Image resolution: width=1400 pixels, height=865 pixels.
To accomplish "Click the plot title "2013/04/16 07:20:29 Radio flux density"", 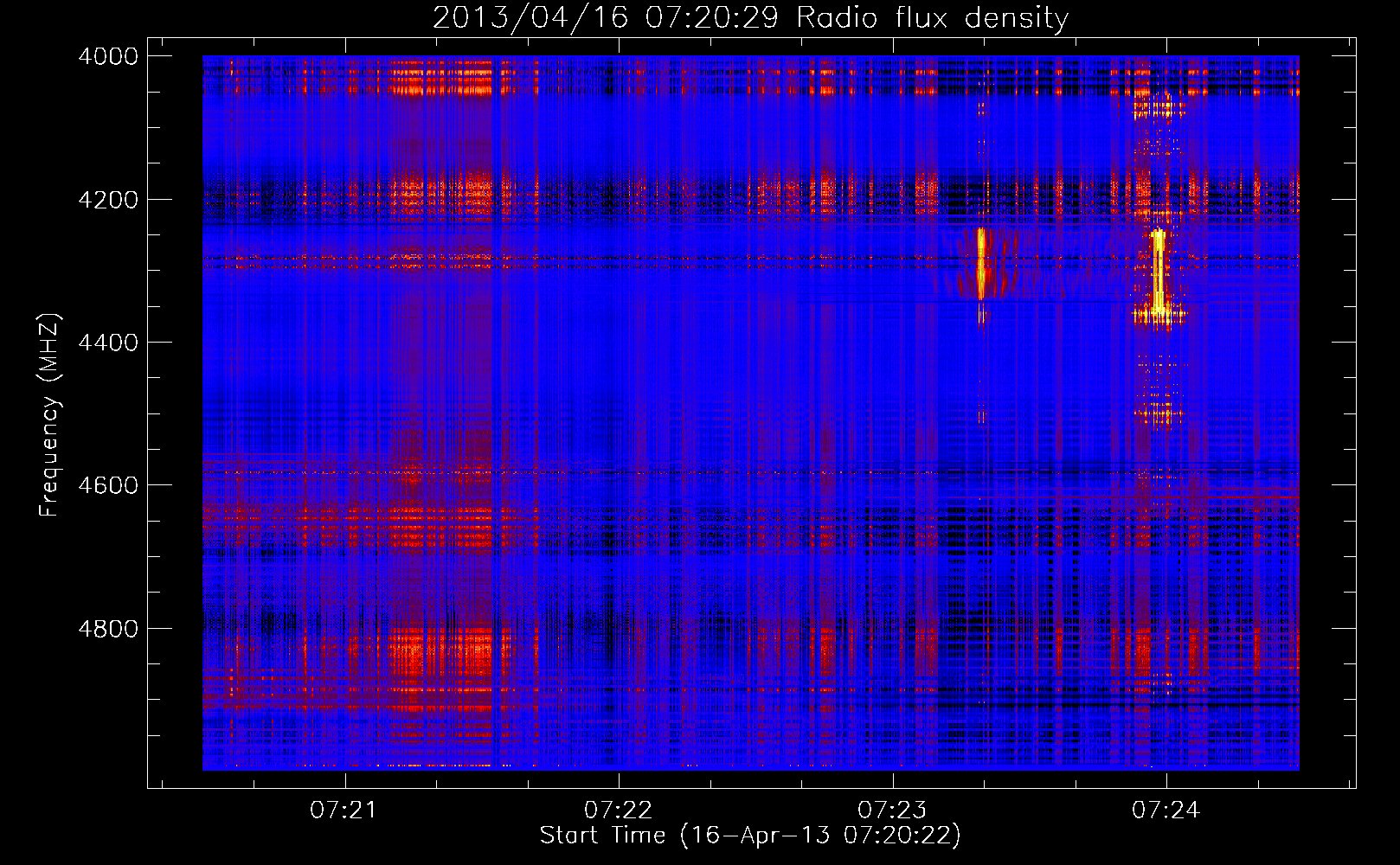I will pos(750,17).
